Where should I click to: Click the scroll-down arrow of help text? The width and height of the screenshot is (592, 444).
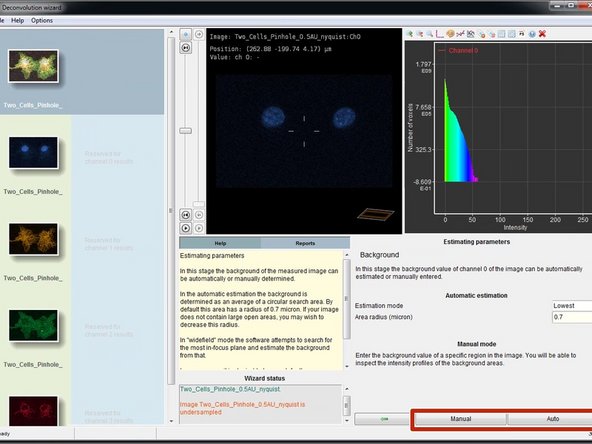[347, 366]
